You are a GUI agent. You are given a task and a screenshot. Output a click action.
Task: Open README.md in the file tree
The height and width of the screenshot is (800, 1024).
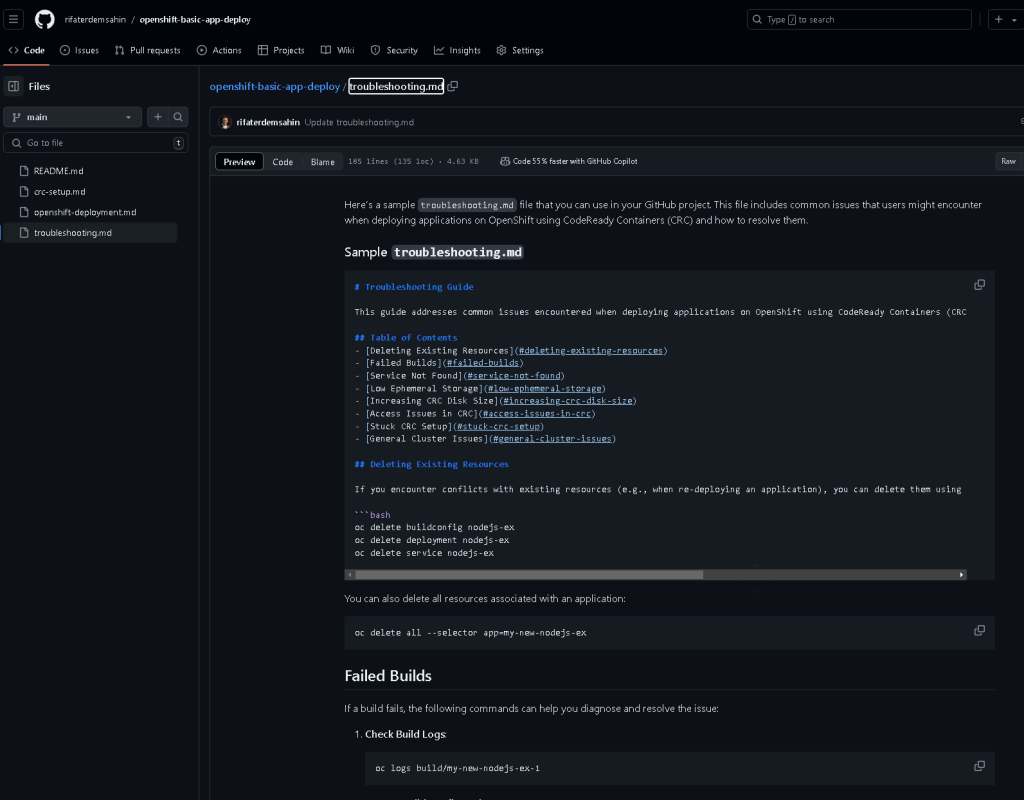(58, 171)
